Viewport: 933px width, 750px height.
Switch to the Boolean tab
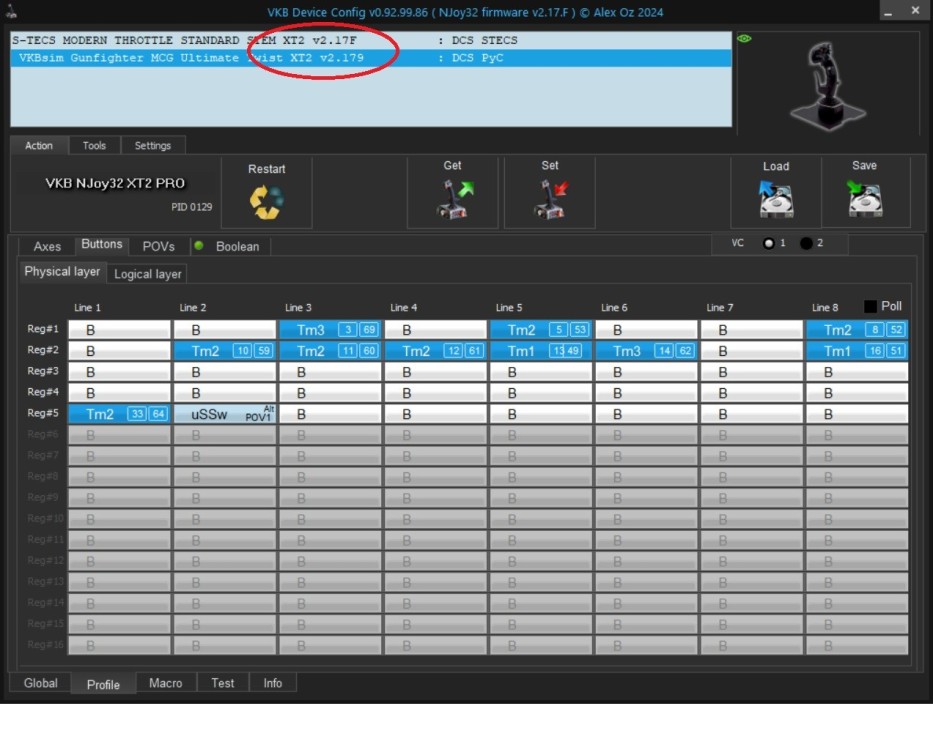tap(237, 246)
